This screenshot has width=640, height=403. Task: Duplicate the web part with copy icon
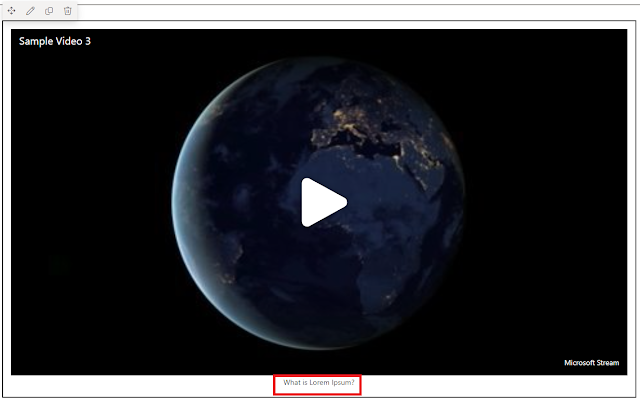pos(49,11)
